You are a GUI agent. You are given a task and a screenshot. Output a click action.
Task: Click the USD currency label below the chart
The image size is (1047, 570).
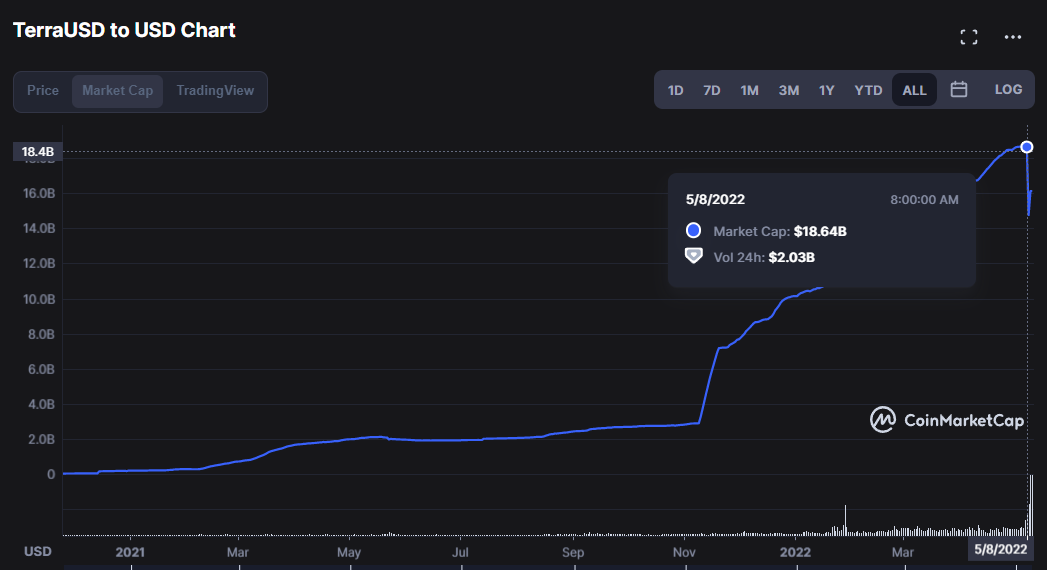click(37, 551)
